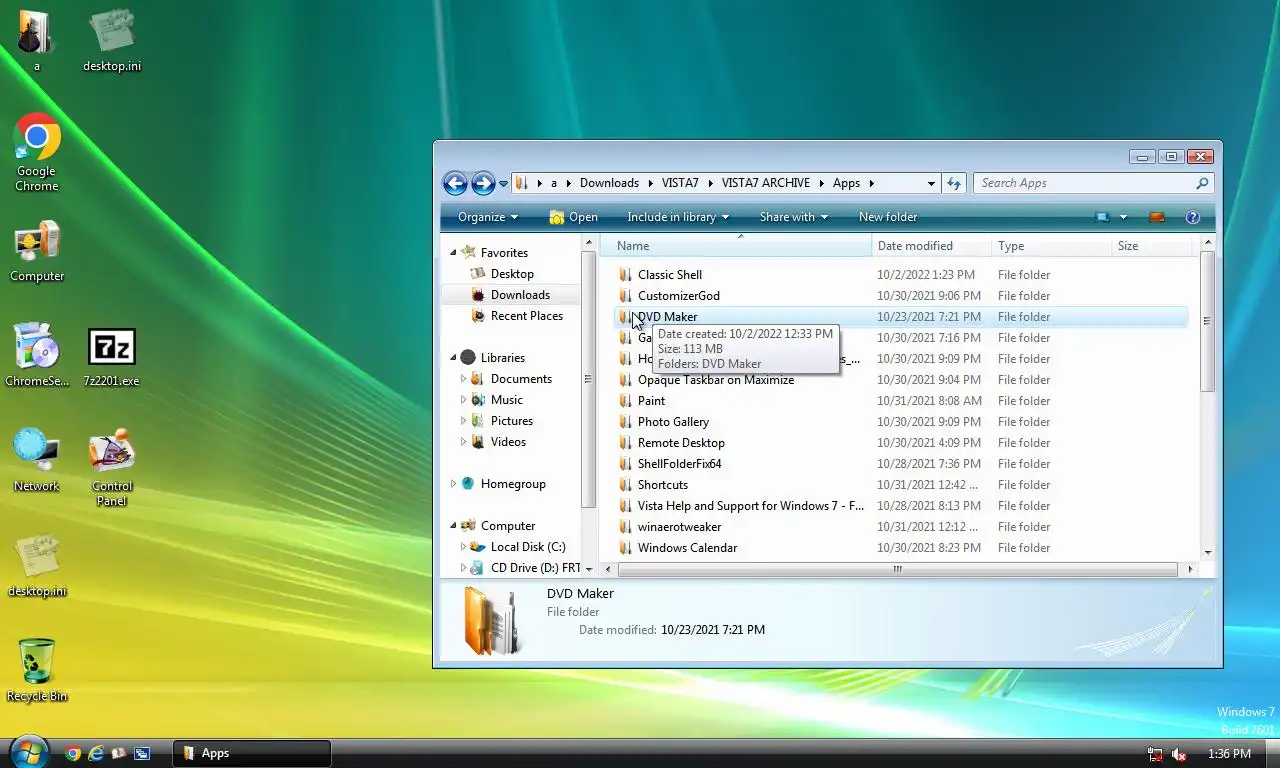Open address bar history dropdown arrow
This screenshot has height=768, width=1280.
tap(931, 183)
